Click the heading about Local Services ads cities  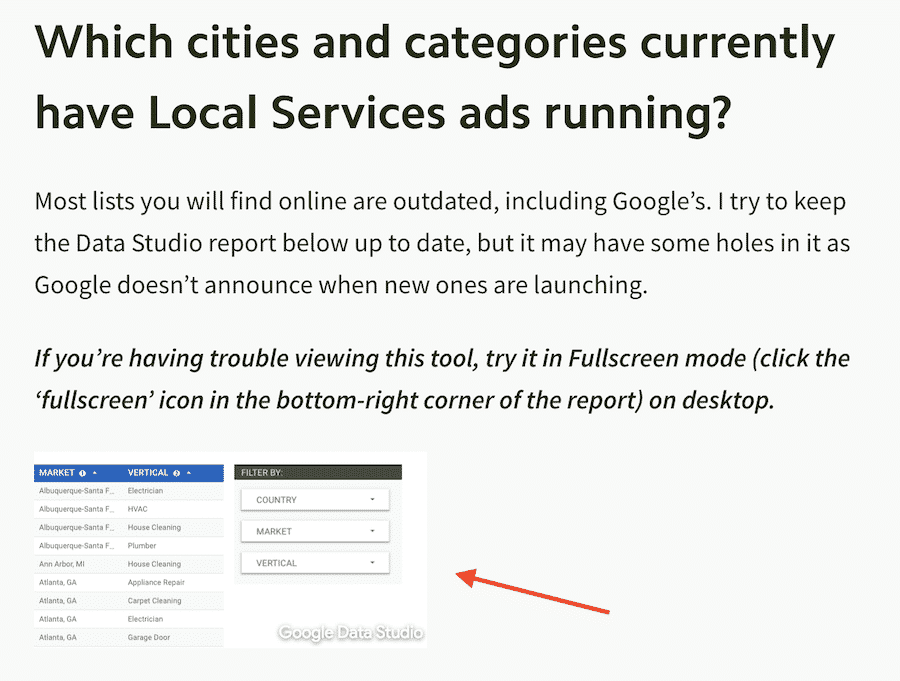click(x=435, y=78)
